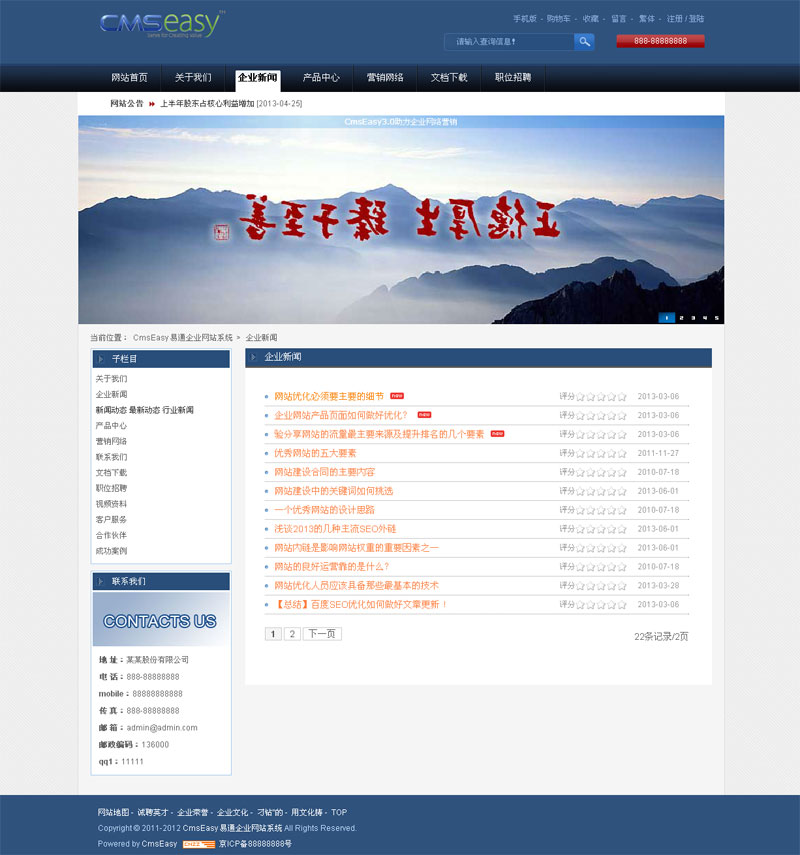Give 网站建设合同的主要内容 a five-star rating
The width and height of the screenshot is (800, 855).
coord(622,472)
